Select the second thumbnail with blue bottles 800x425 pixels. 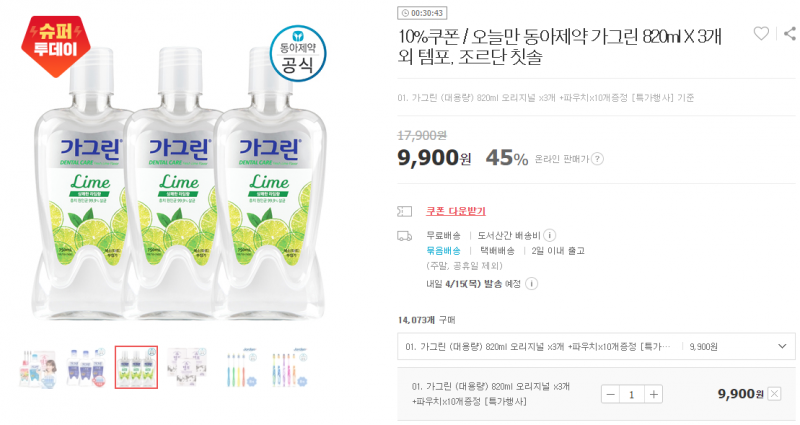(86, 368)
